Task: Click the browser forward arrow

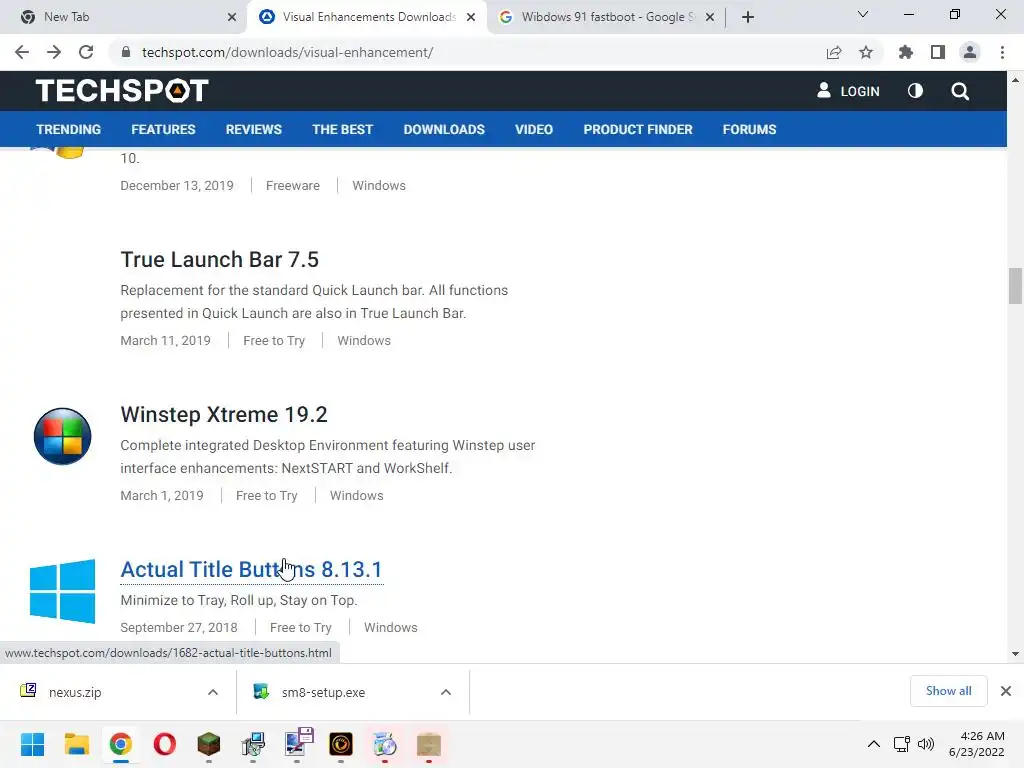Action: click(x=54, y=52)
